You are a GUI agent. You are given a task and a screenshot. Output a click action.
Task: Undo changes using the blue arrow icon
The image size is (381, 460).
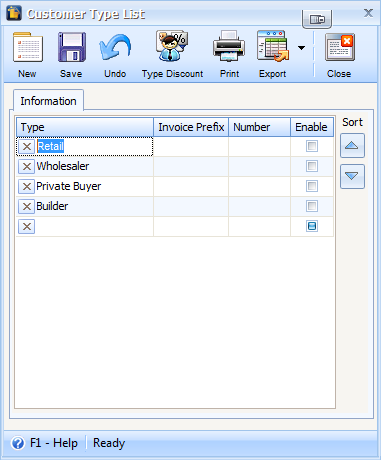(x=115, y=48)
